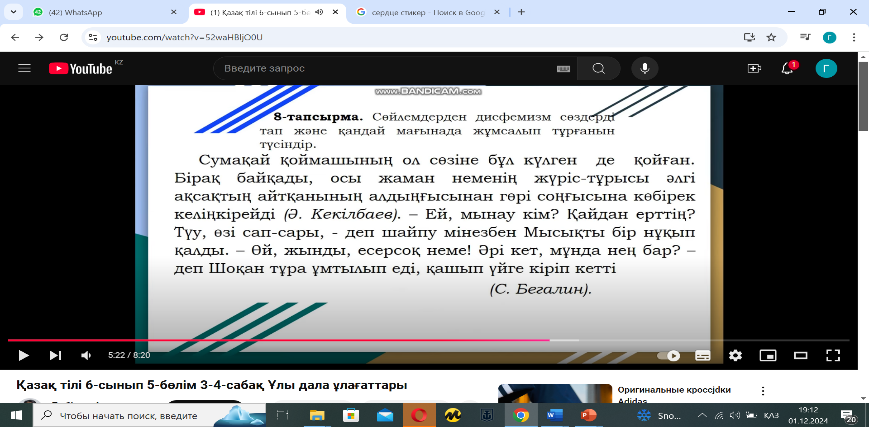Click the YouTube search magnifier button
The image size is (869, 427).
599,68
